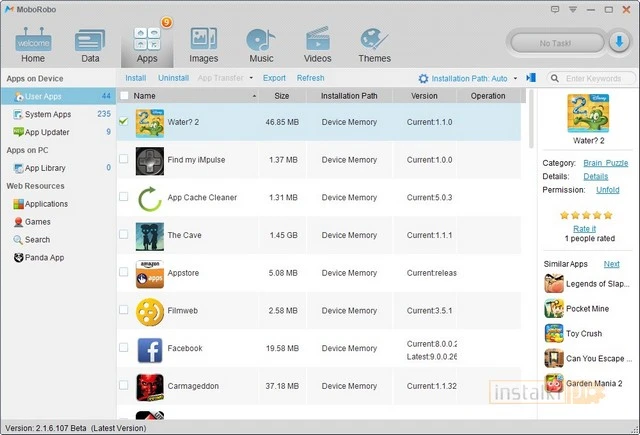
Task: Open the Music section
Action: pyautogui.click(x=261, y=45)
